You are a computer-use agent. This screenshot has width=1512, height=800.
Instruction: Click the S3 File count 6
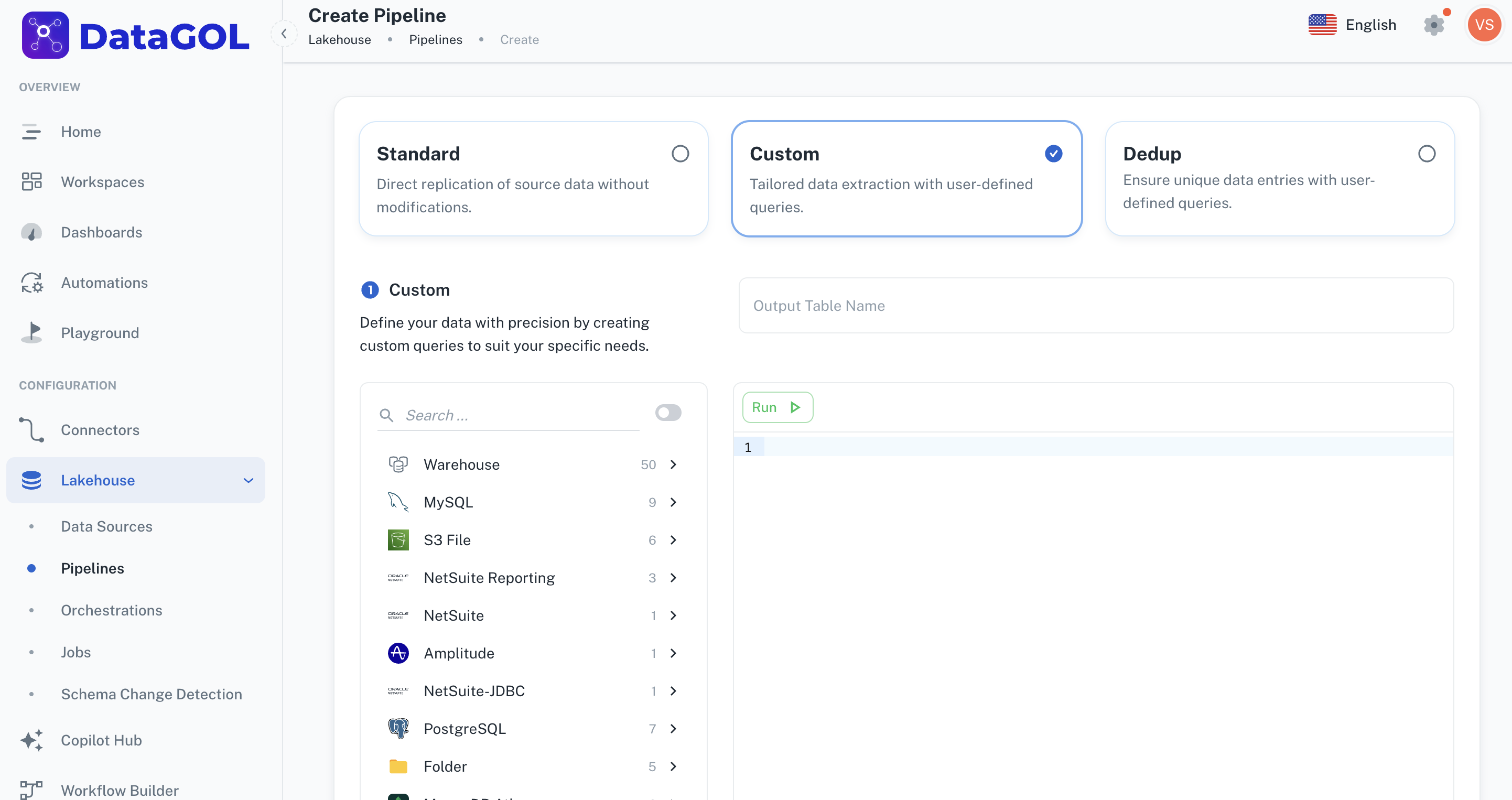pyautogui.click(x=652, y=540)
